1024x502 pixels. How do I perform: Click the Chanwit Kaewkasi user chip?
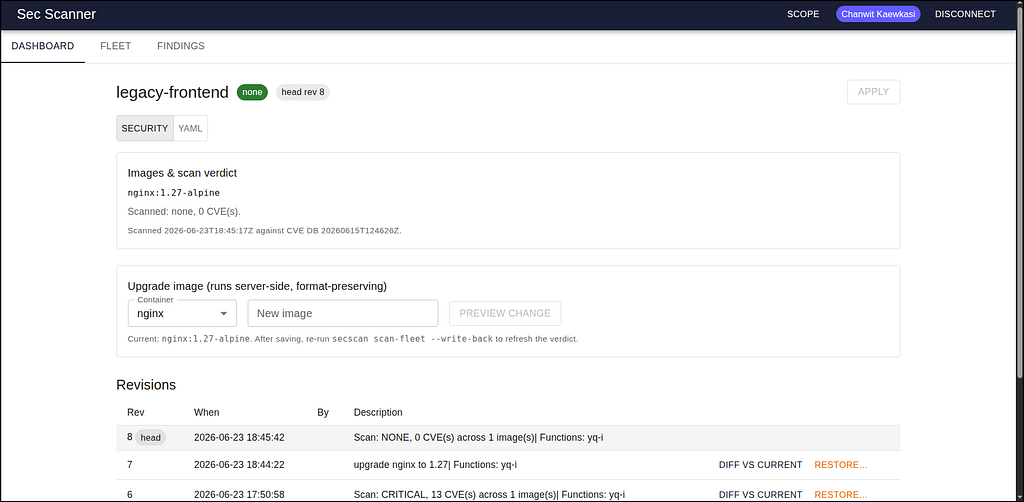[x=878, y=14]
